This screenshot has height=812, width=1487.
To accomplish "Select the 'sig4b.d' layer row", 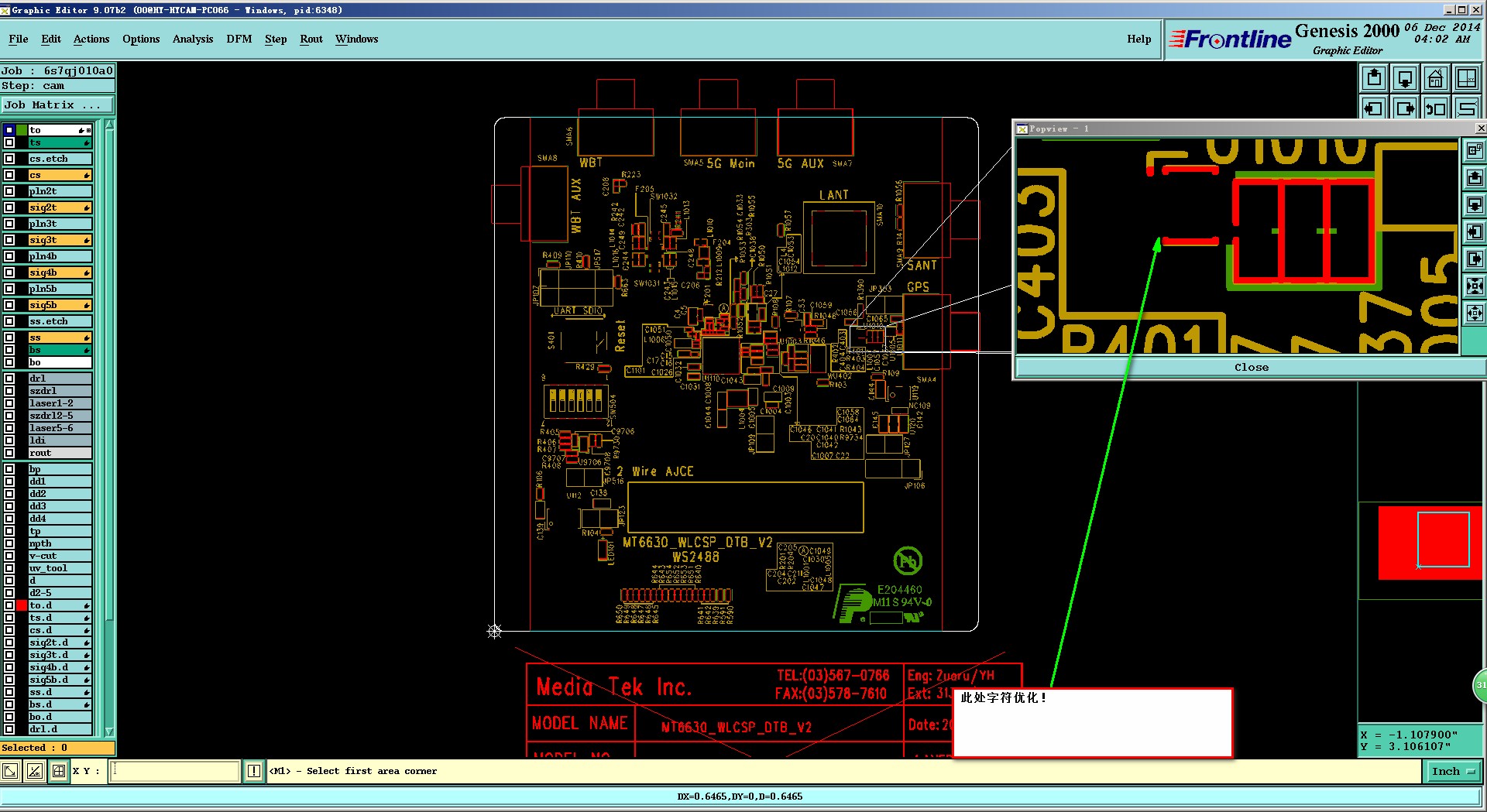I will tap(60, 667).
